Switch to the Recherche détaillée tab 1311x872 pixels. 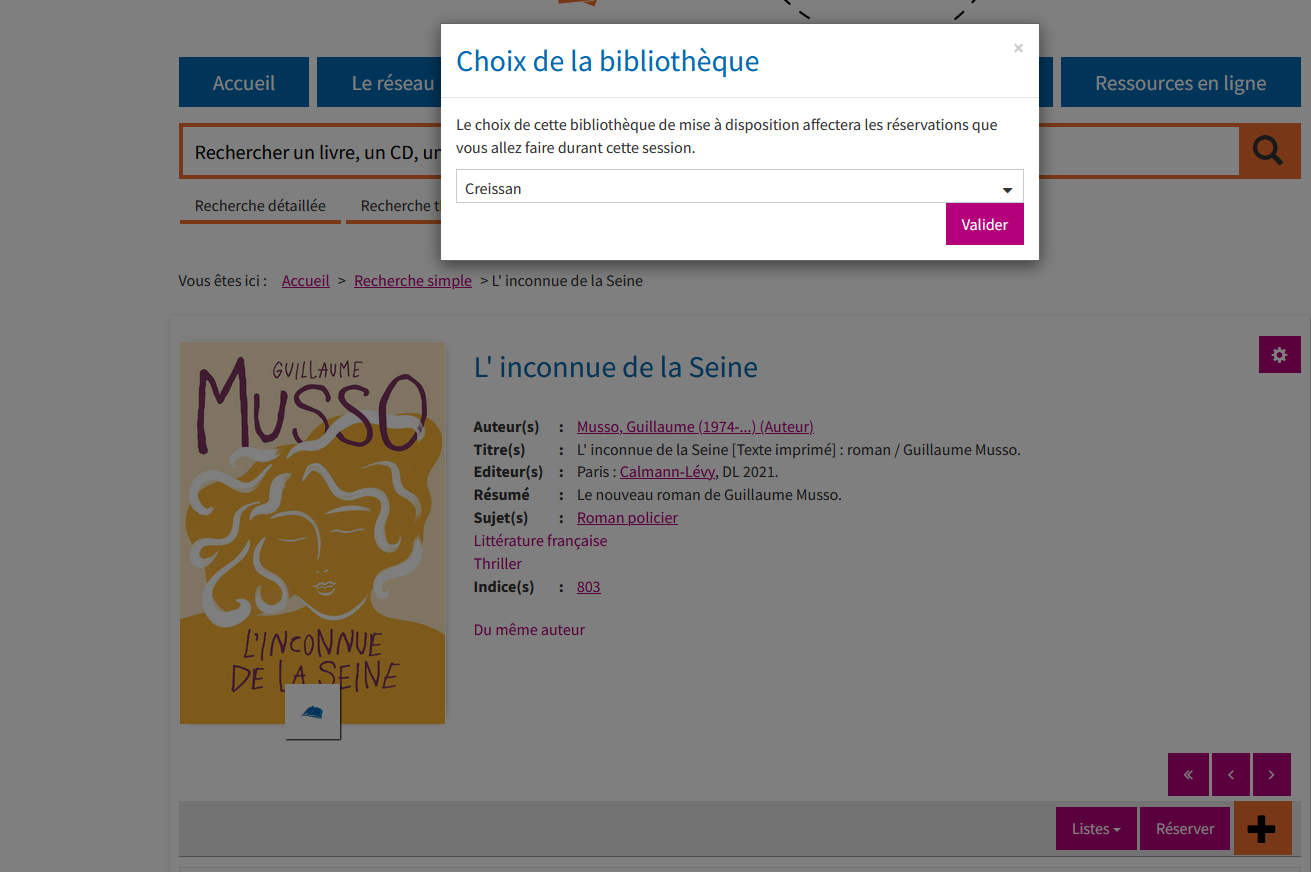coord(259,205)
